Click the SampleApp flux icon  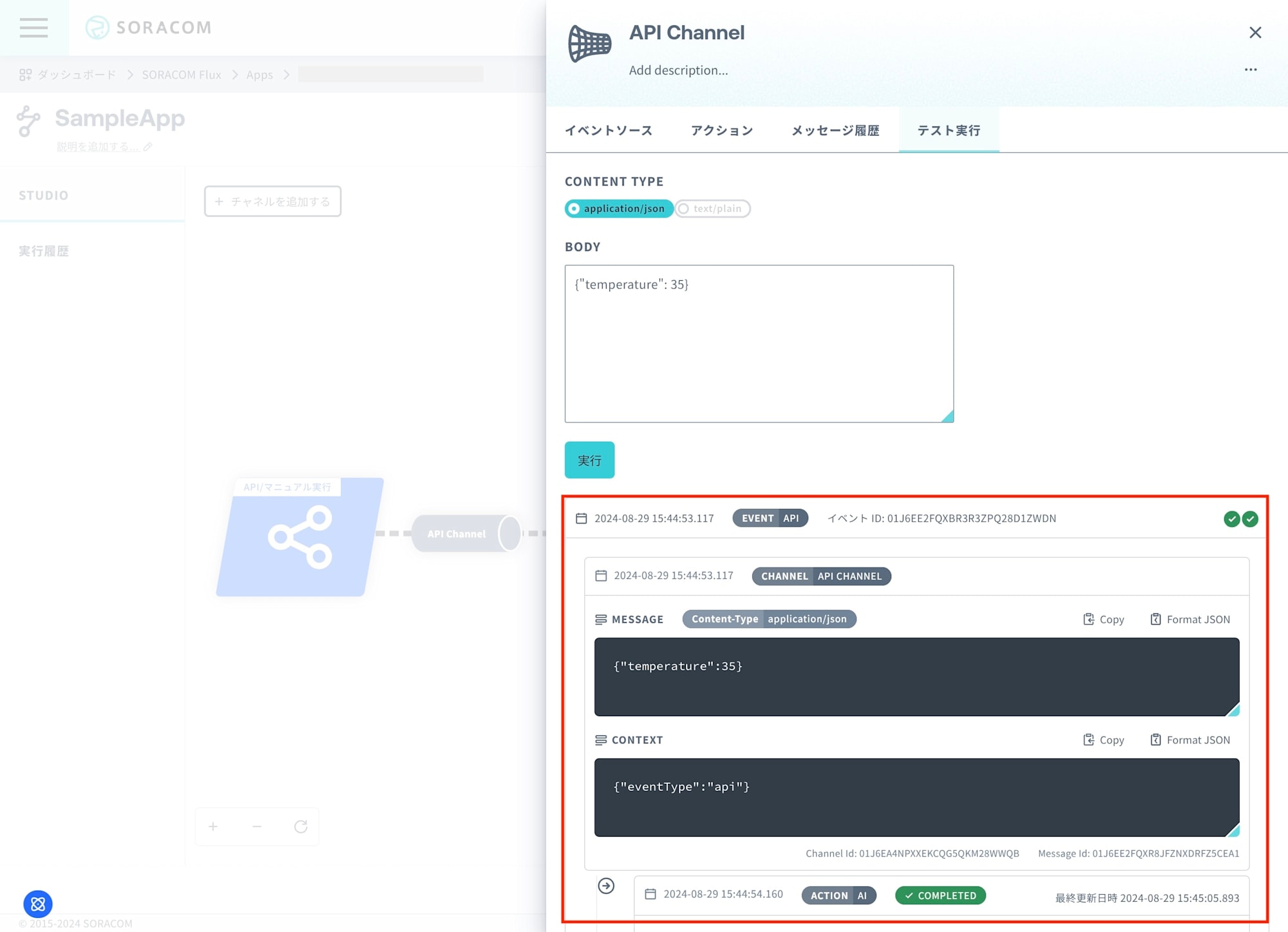click(28, 121)
